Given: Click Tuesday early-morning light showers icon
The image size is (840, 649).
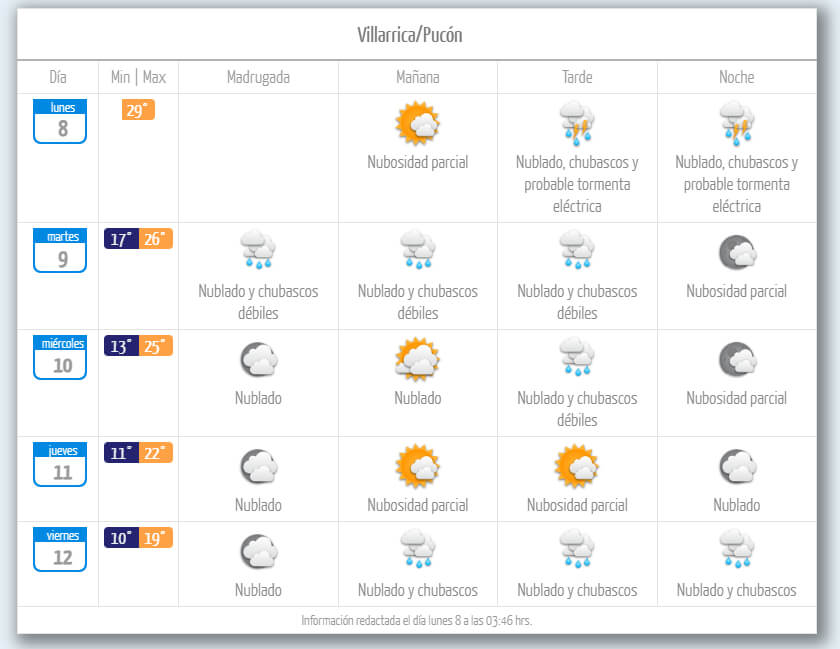Looking at the screenshot, I should coord(258,251).
